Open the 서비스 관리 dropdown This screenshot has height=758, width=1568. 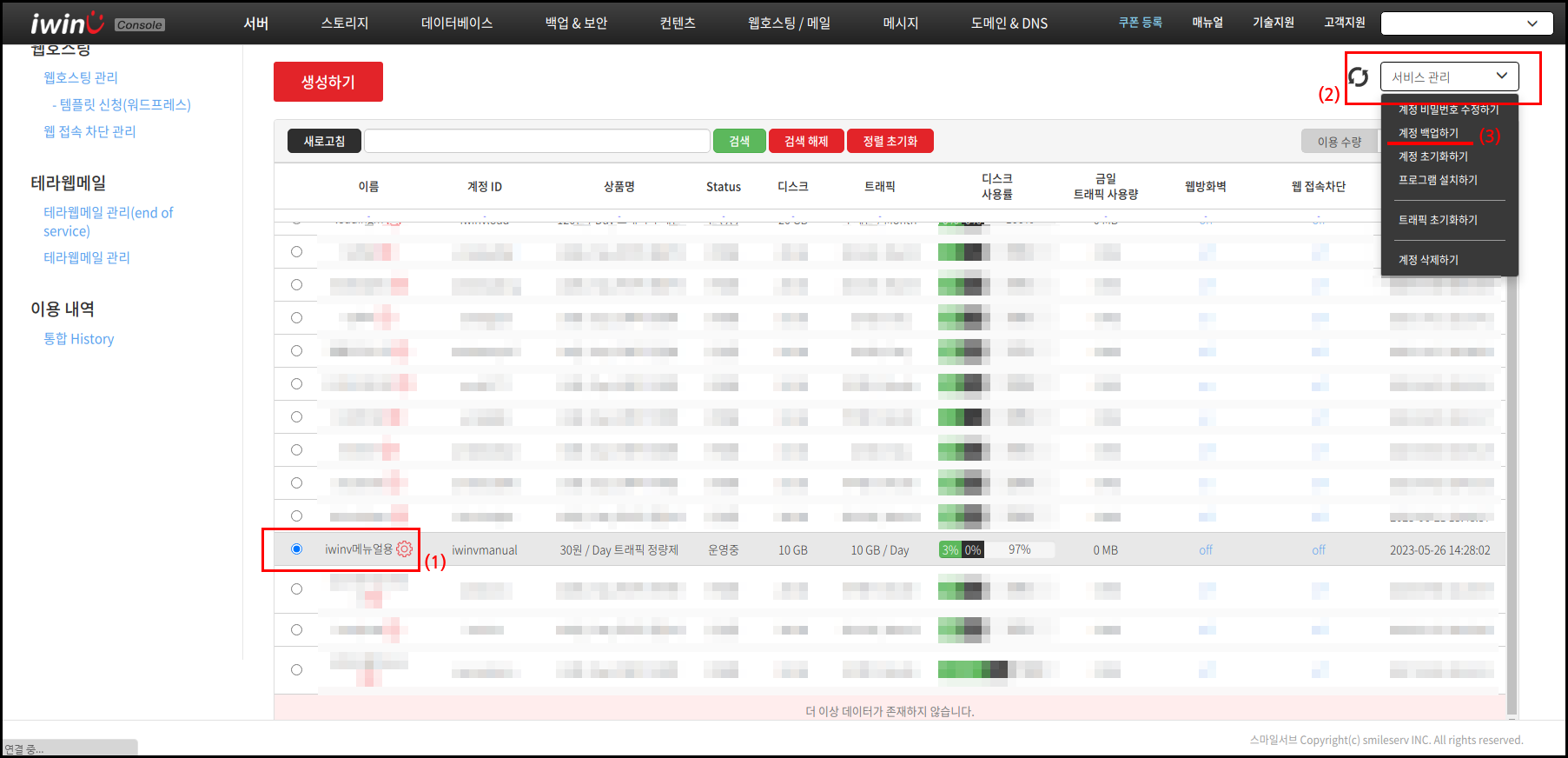point(1449,76)
